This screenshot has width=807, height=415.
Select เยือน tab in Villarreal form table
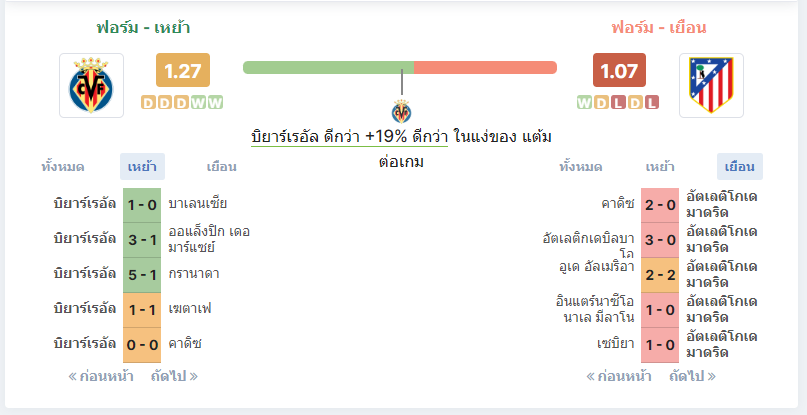(221, 167)
